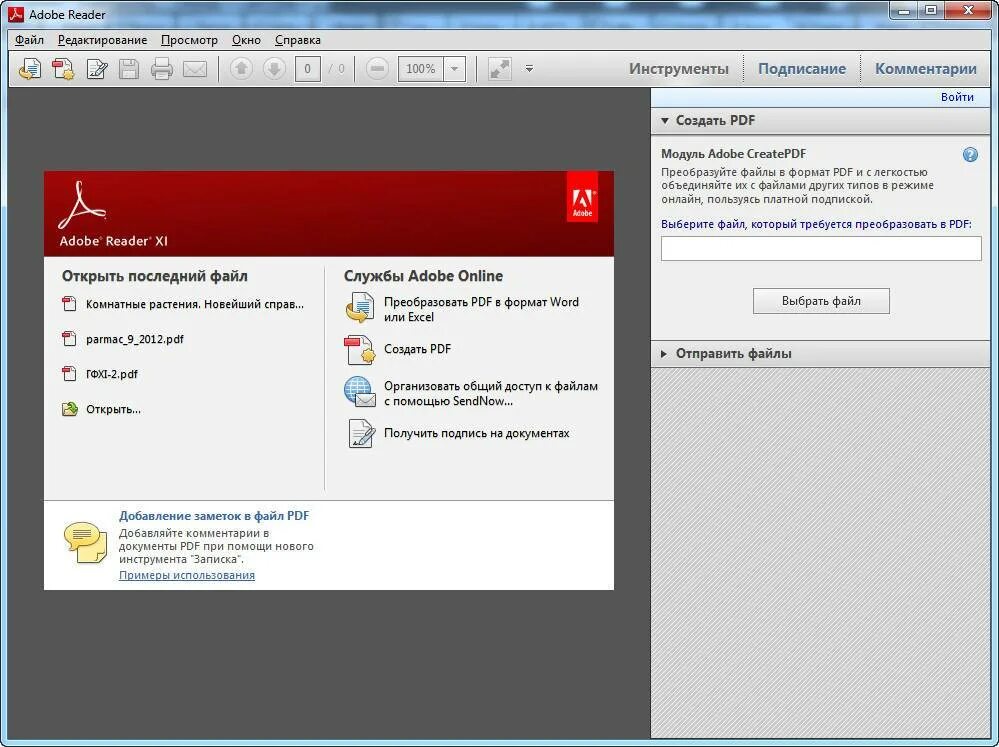Click the signature pen document icon
999x747 pixels.
361,433
